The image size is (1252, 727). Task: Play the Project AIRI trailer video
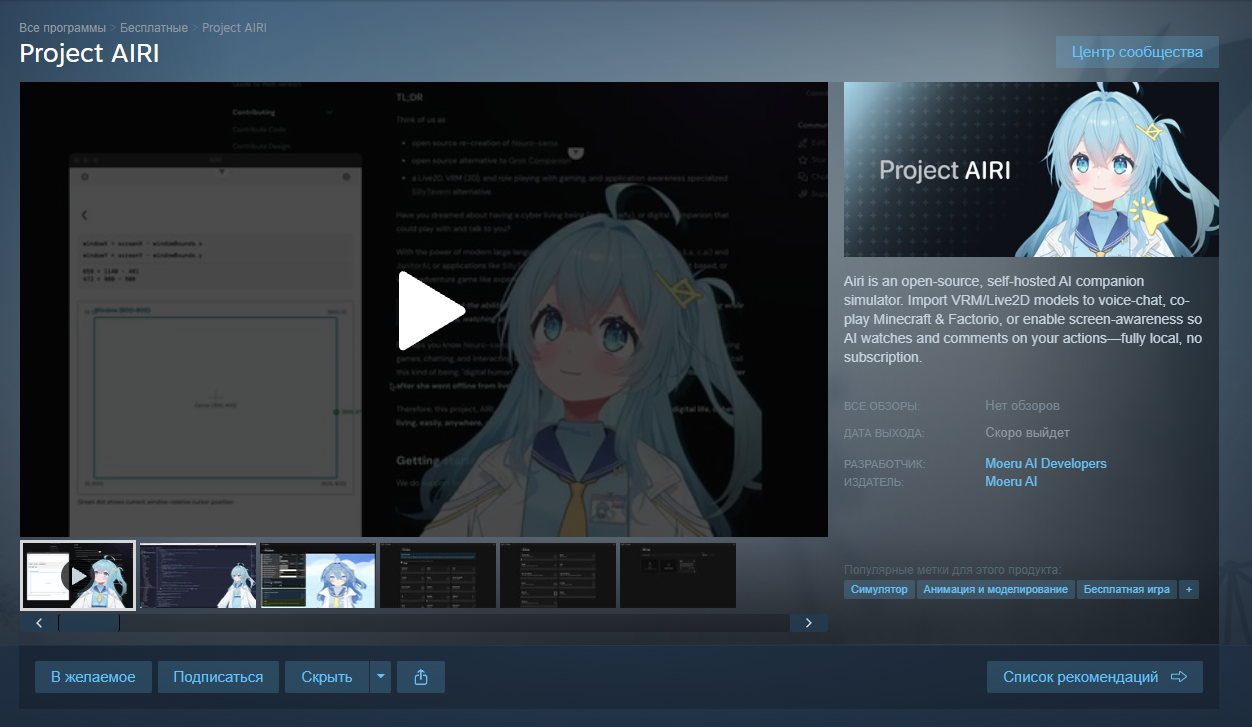[431, 310]
